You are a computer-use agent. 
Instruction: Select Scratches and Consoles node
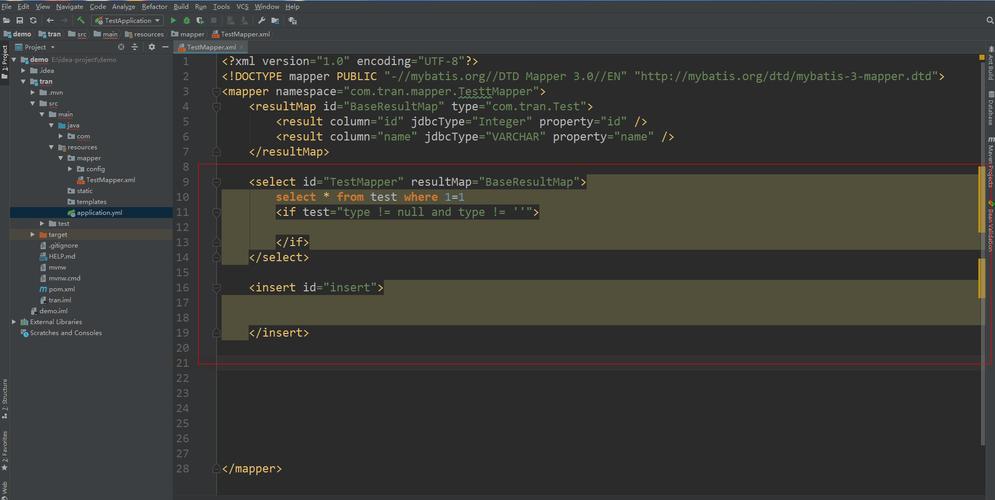[x=61, y=333]
